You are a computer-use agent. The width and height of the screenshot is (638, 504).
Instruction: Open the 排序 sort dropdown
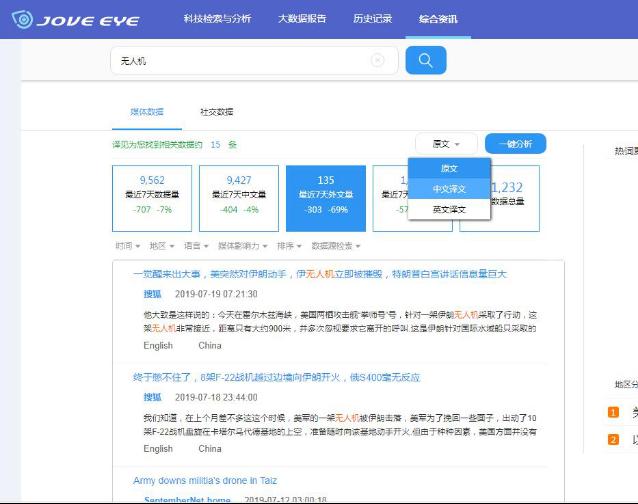pos(289,246)
